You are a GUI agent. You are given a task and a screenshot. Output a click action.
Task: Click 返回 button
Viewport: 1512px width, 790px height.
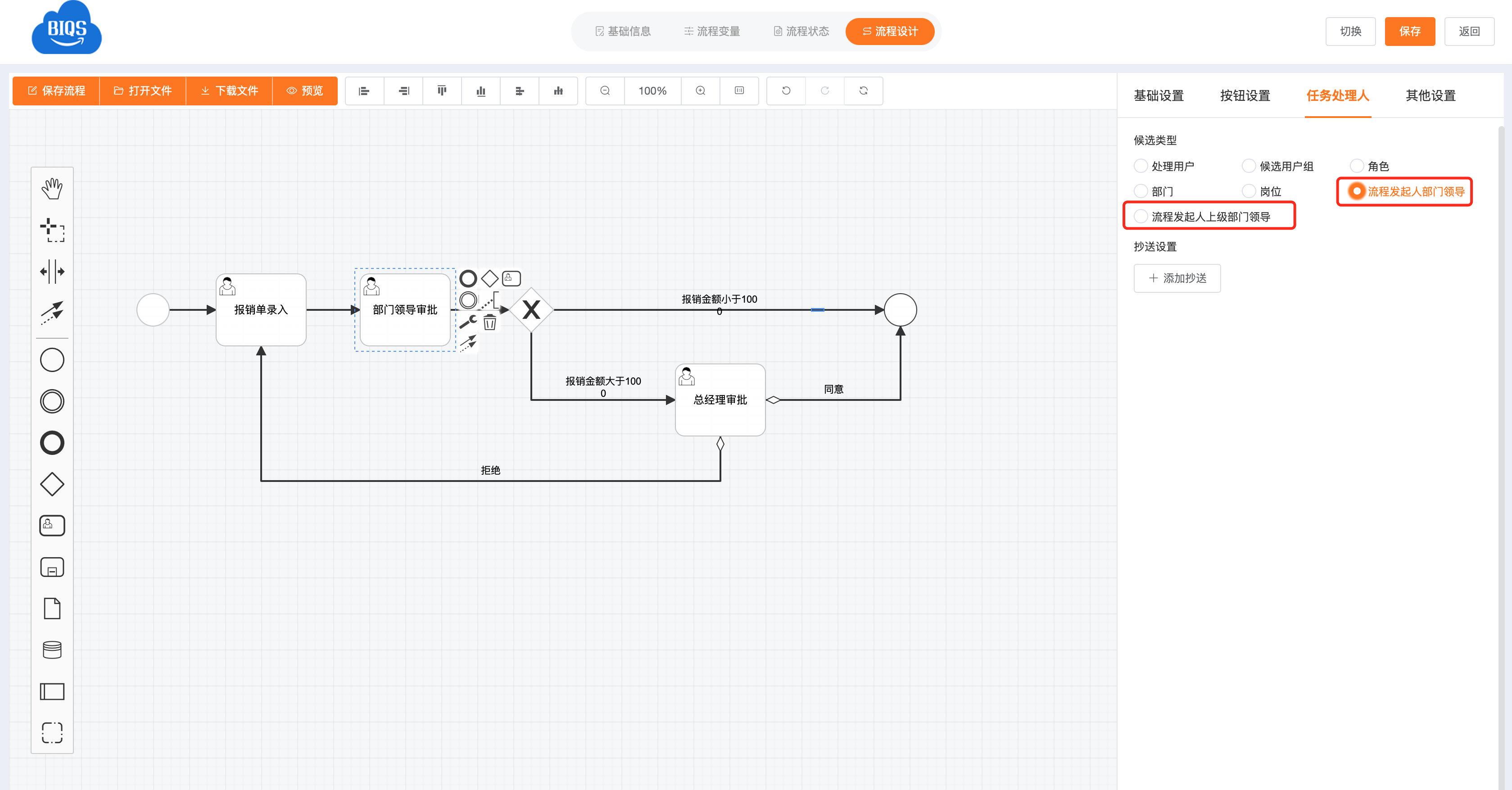1469,31
